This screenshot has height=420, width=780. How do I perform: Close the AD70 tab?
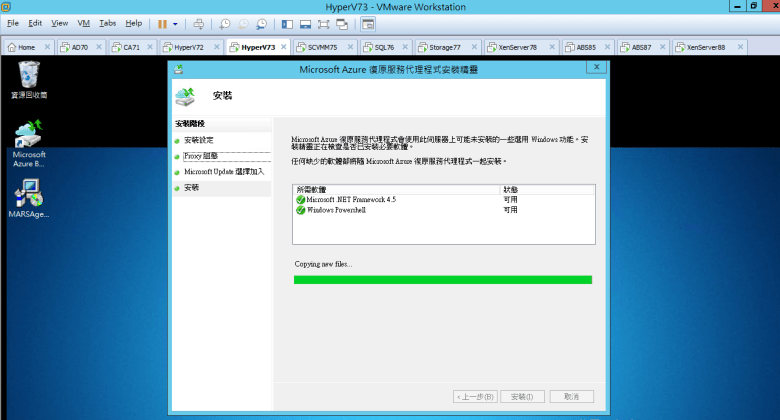[98, 47]
